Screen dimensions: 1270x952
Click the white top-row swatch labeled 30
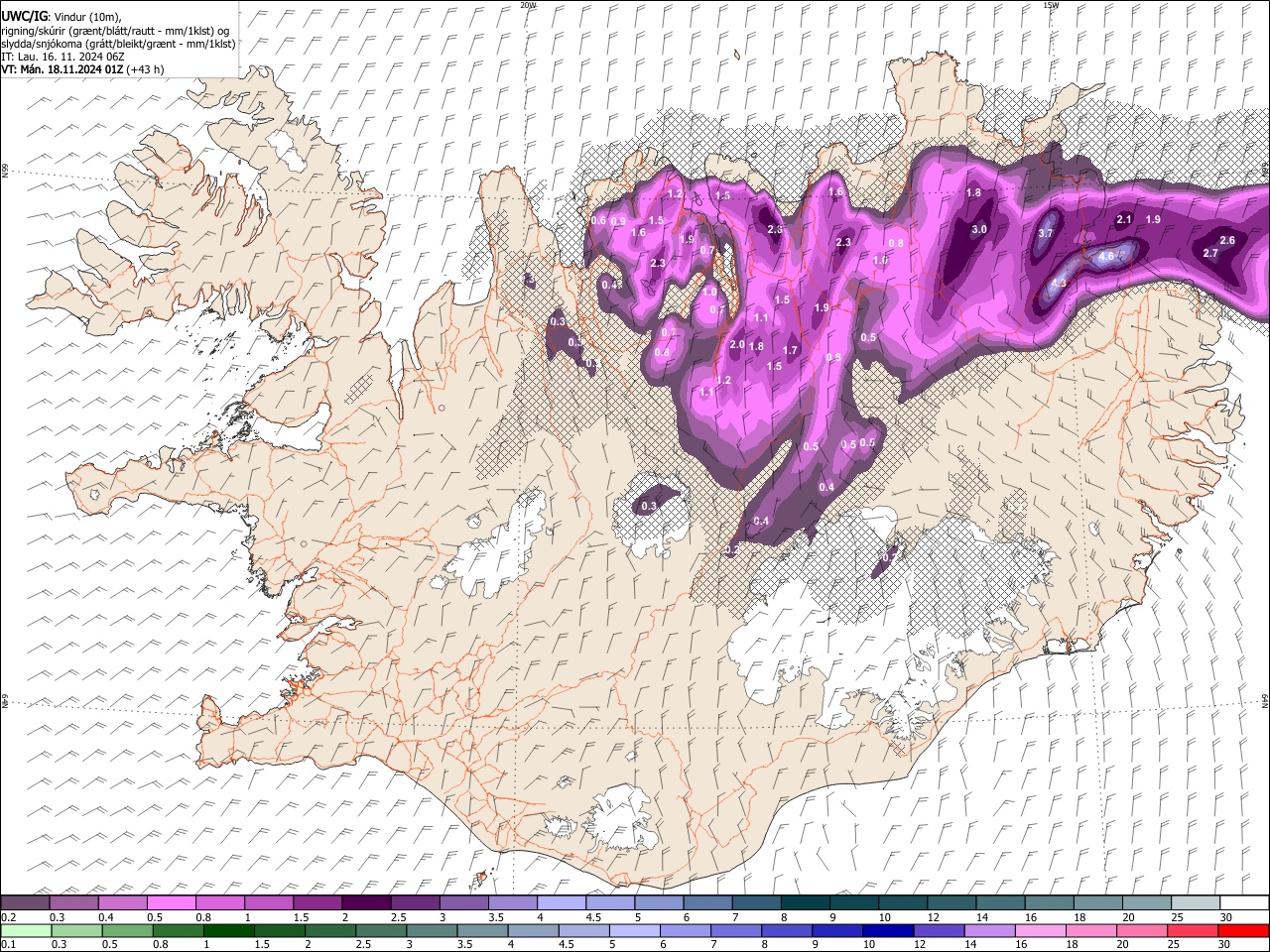[1244, 902]
